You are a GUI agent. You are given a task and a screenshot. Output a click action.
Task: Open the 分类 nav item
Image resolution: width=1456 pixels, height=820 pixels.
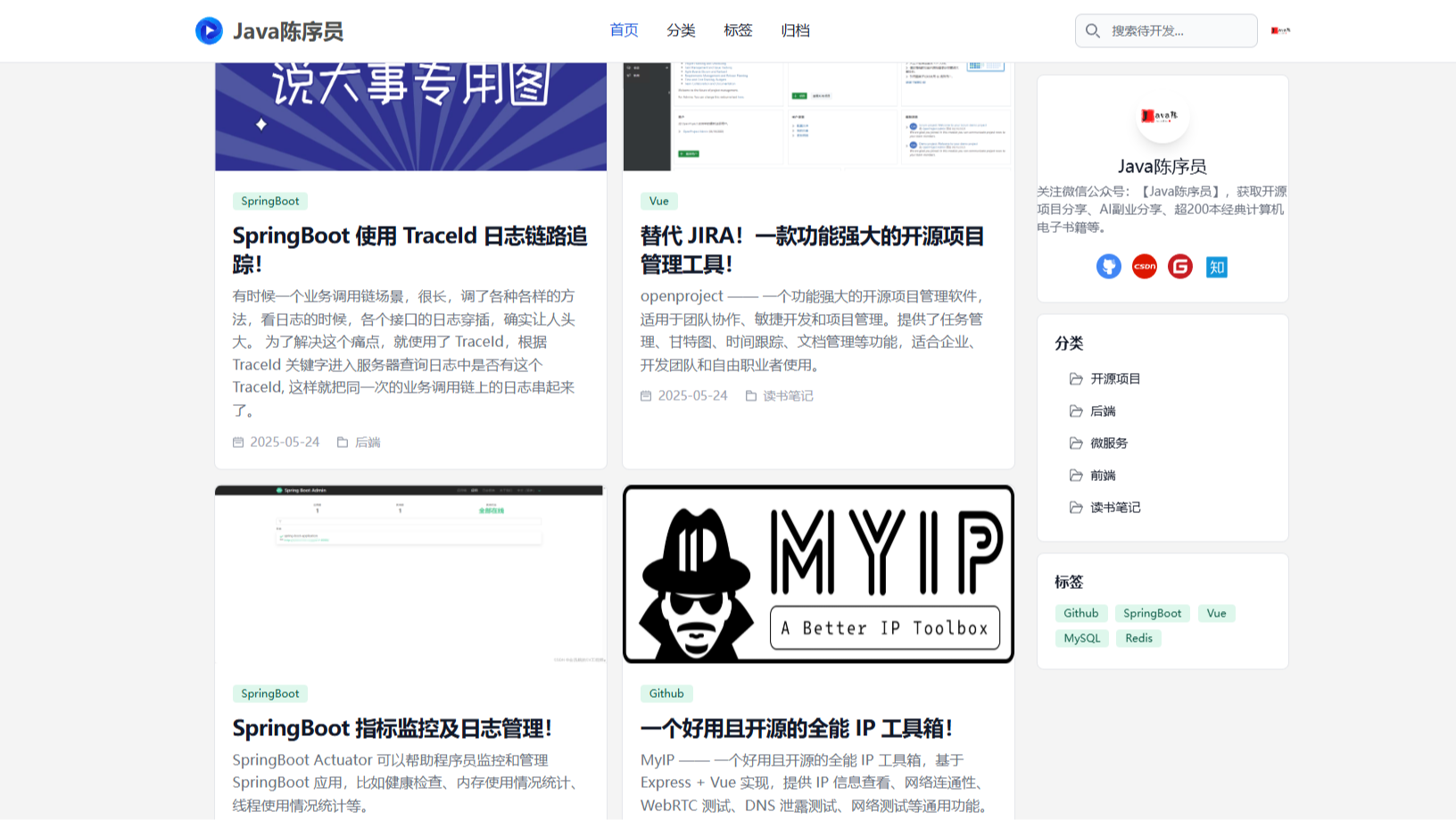coord(681,30)
